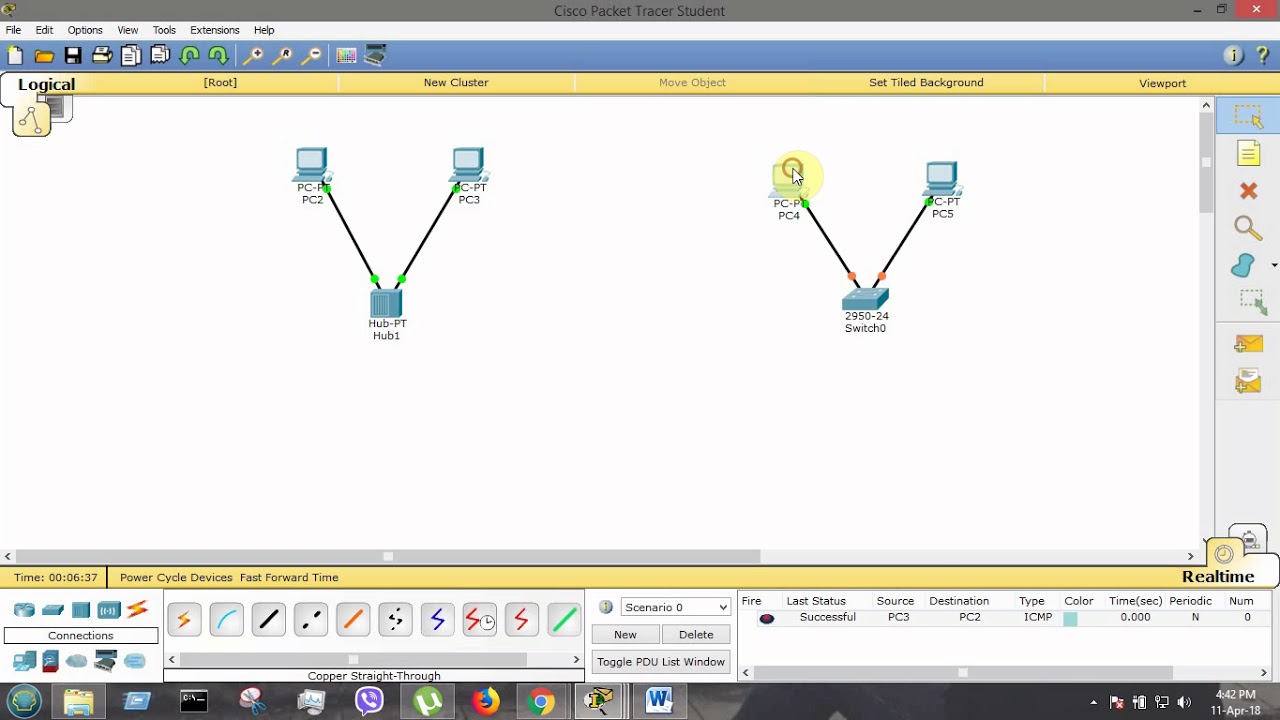Choose the Hubs device category
The width and height of the screenshot is (1280, 720).
click(81, 610)
